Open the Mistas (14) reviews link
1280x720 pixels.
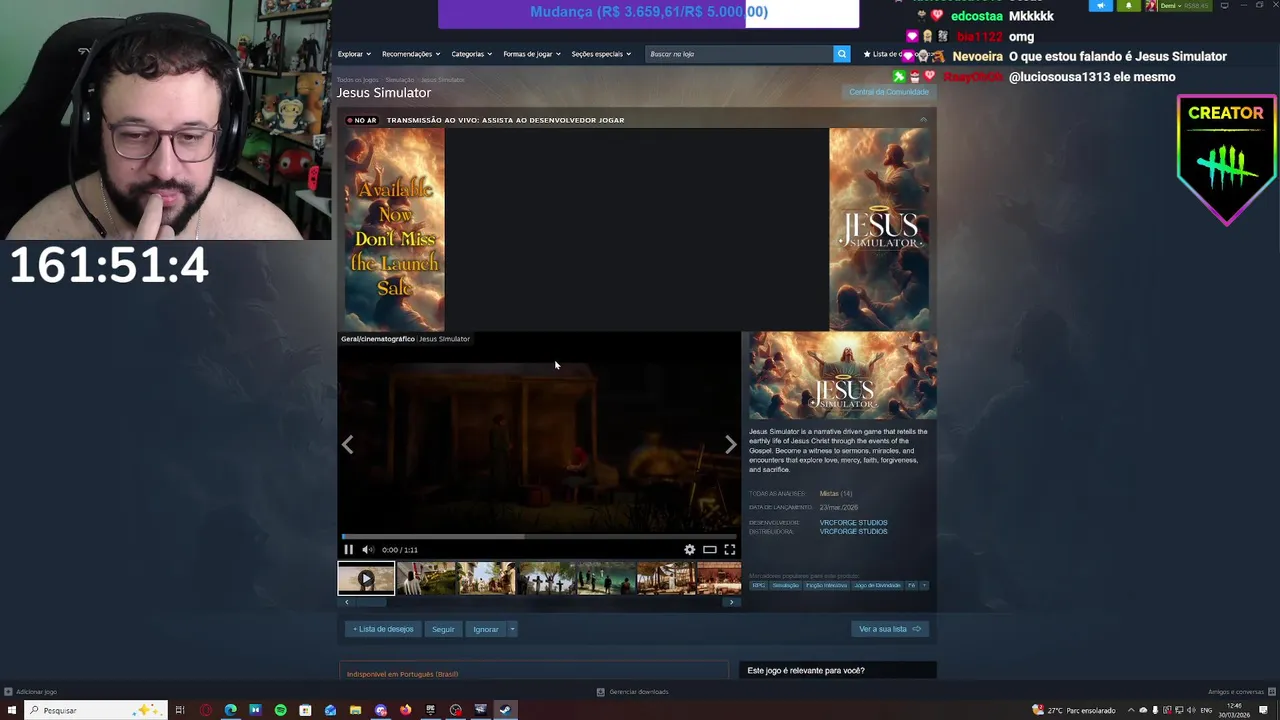[836, 494]
